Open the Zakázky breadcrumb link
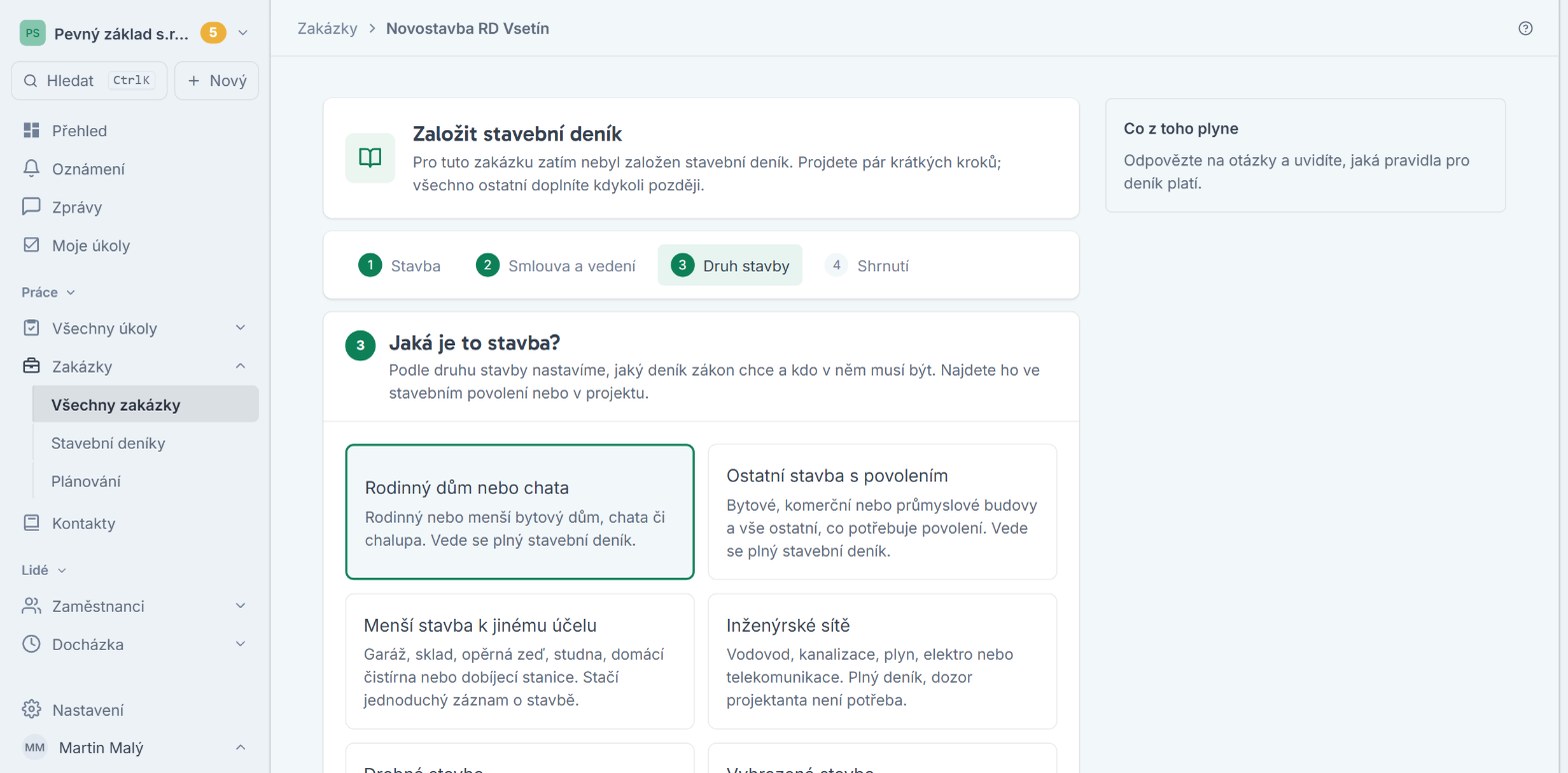This screenshot has width=1568, height=773. click(327, 28)
